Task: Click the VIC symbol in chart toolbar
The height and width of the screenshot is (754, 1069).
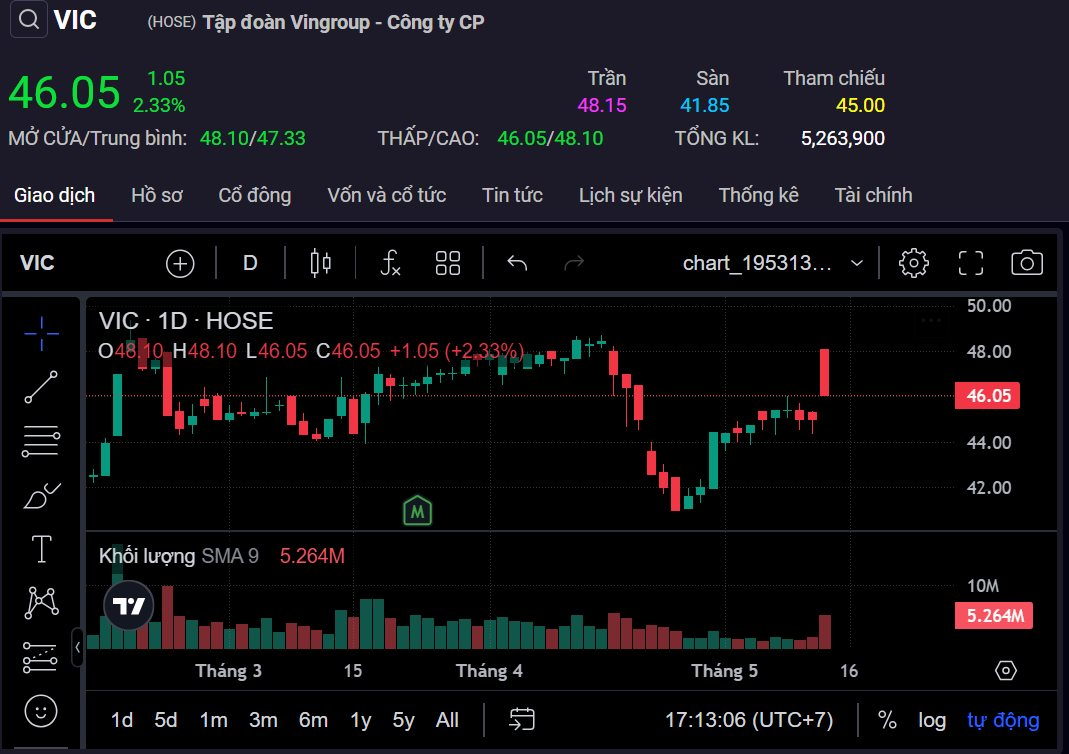Action: (37, 263)
